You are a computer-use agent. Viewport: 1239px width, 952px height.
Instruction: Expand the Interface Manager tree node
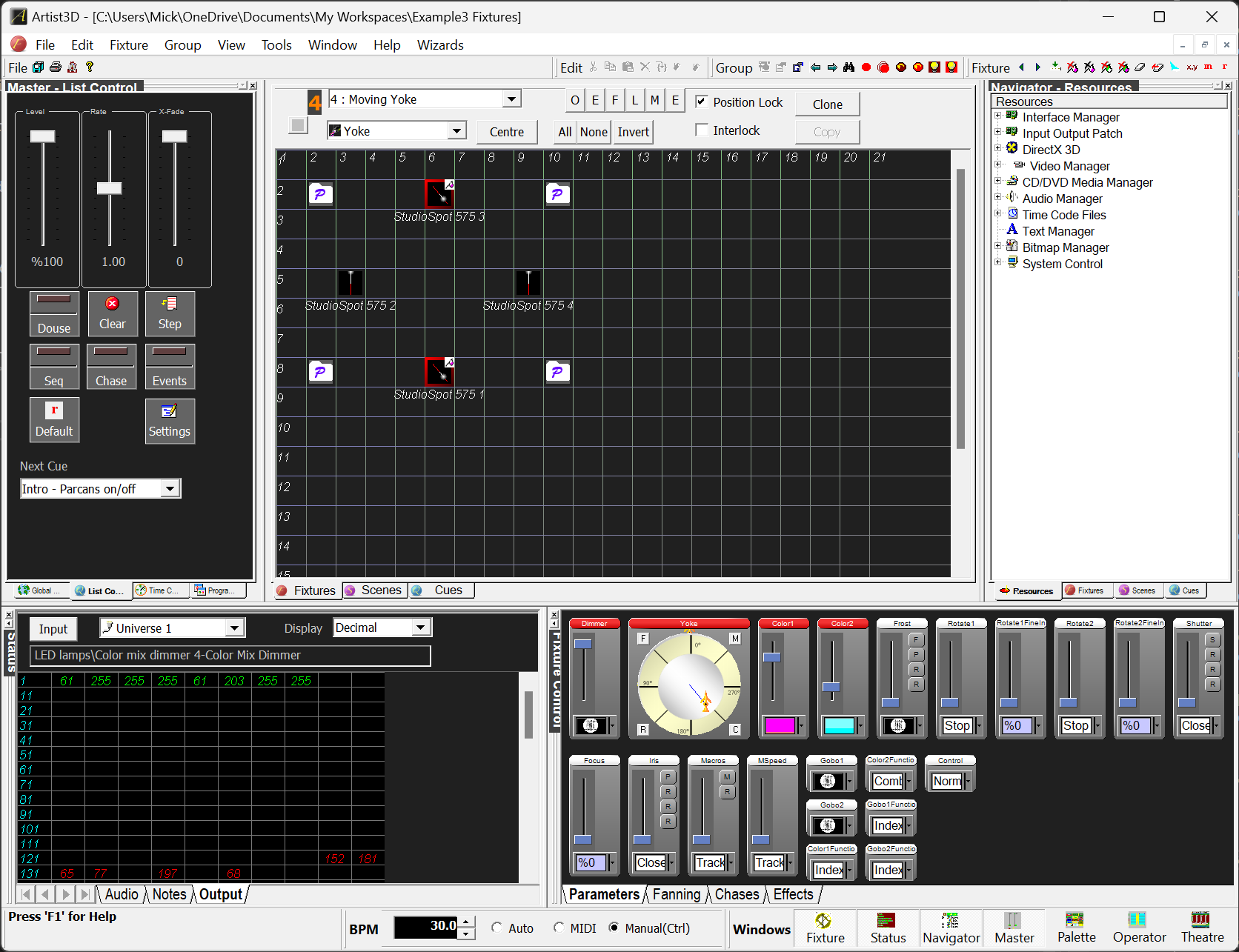pyautogui.click(x=998, y=116)
